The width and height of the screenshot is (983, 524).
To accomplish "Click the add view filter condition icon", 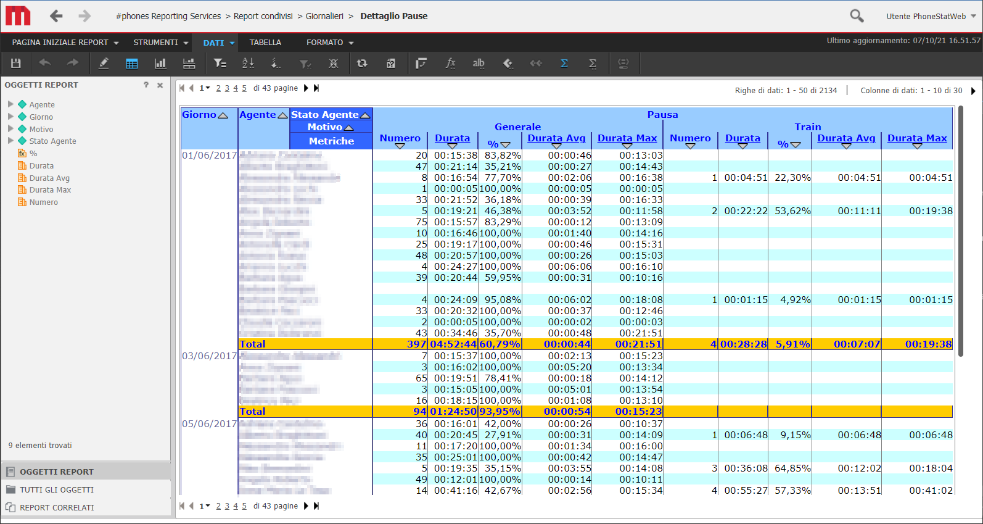I will [421, 63].
